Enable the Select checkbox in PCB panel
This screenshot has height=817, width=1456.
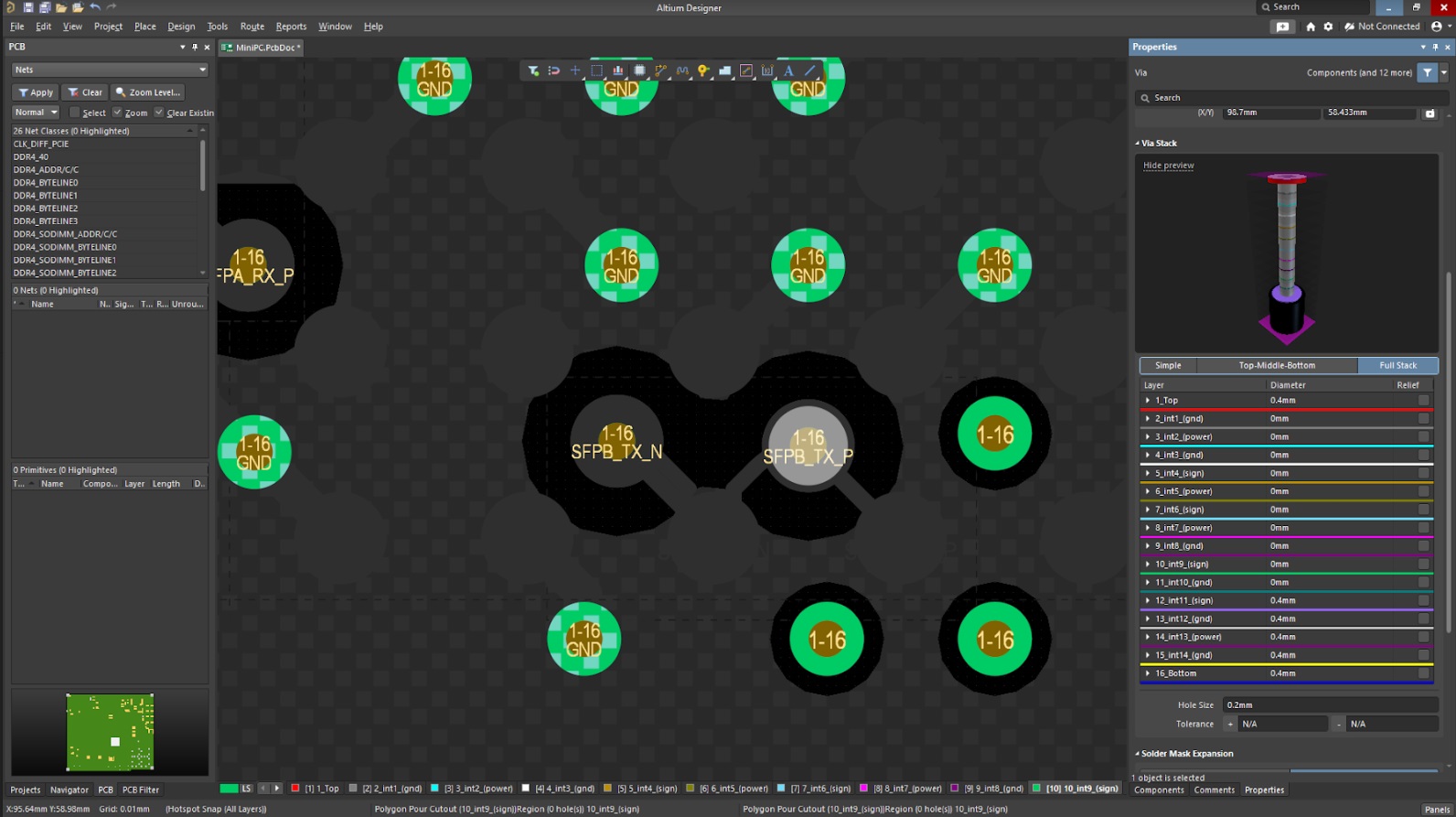tap(75, 113)
